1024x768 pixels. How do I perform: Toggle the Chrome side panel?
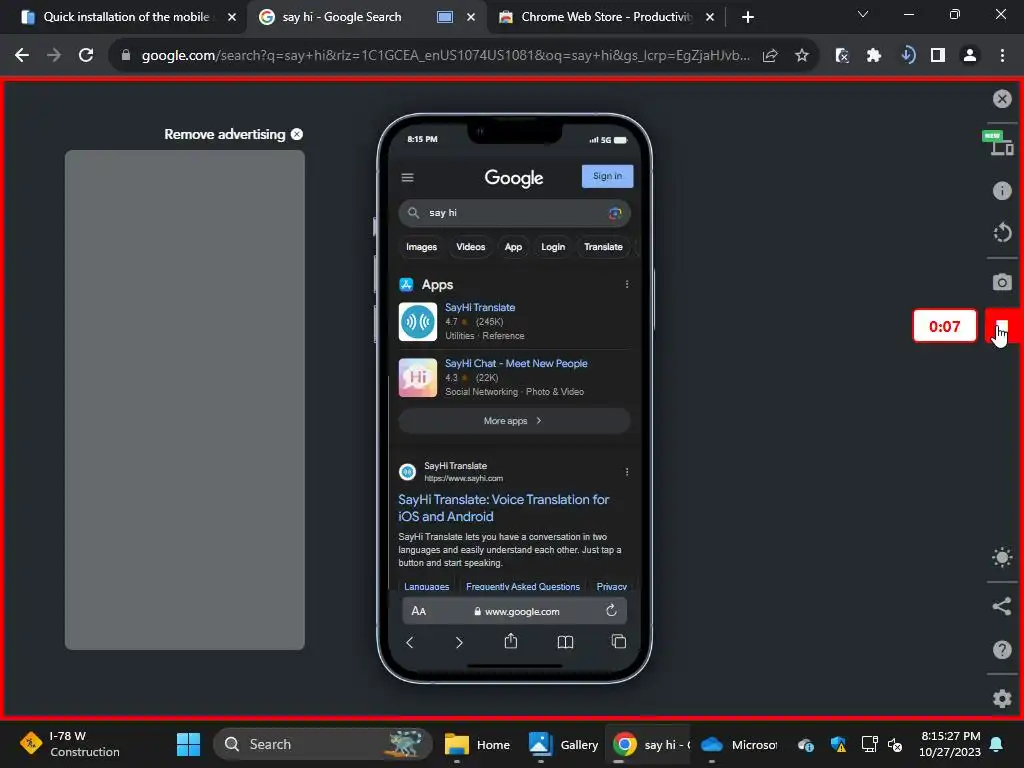coord(938,56)
